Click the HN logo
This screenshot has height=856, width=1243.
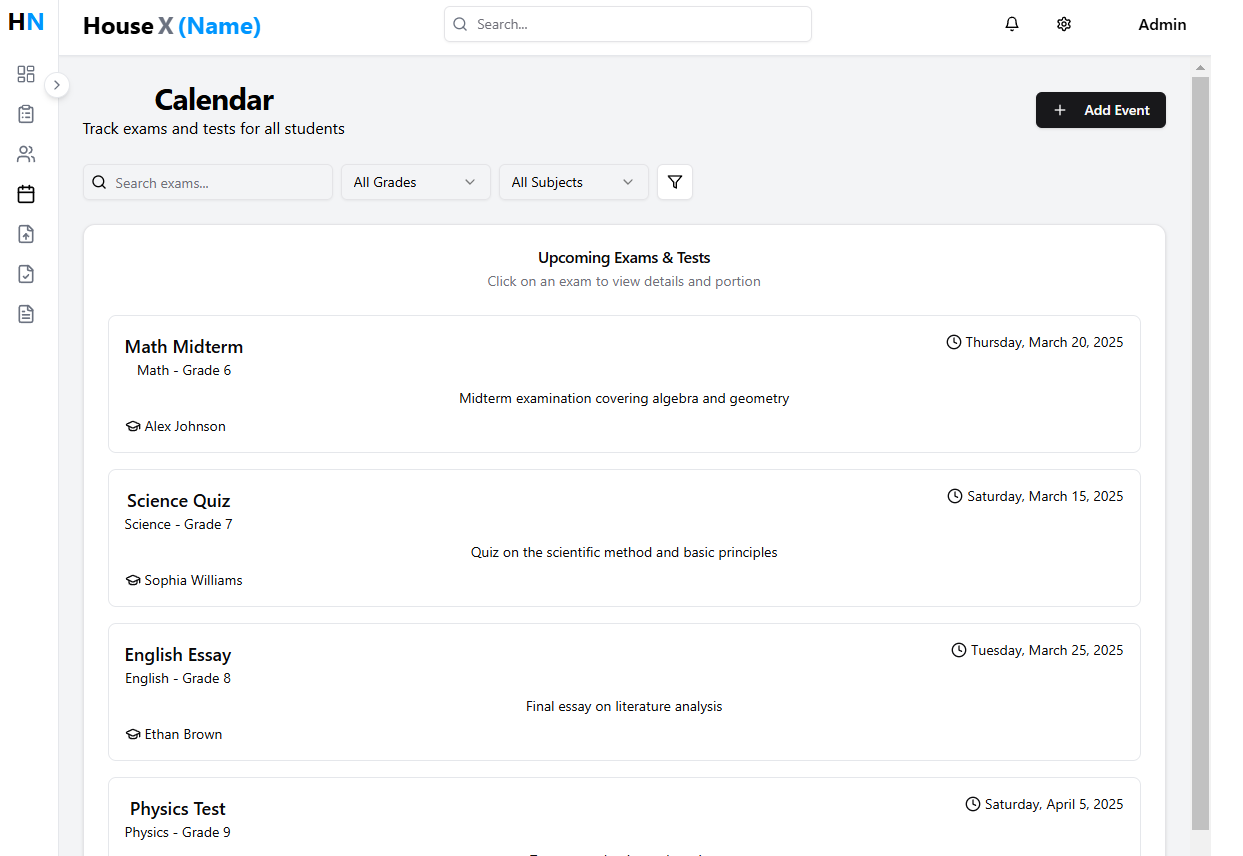point(26,22)
